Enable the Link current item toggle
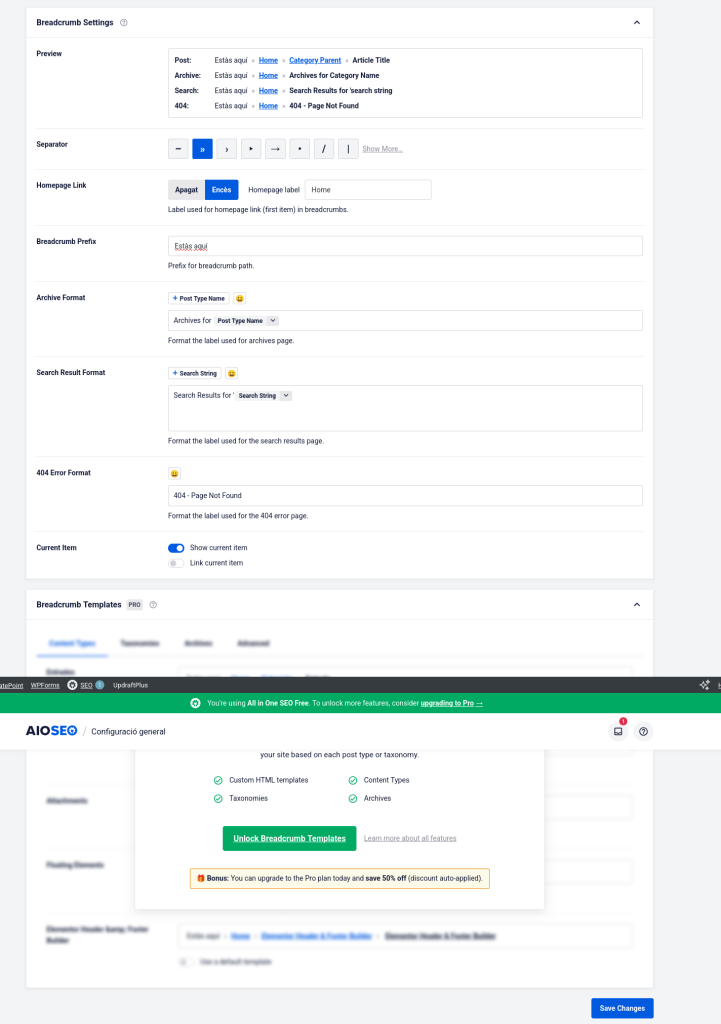The height and width of the screenshot is (1024, 721). coord(176,563)
